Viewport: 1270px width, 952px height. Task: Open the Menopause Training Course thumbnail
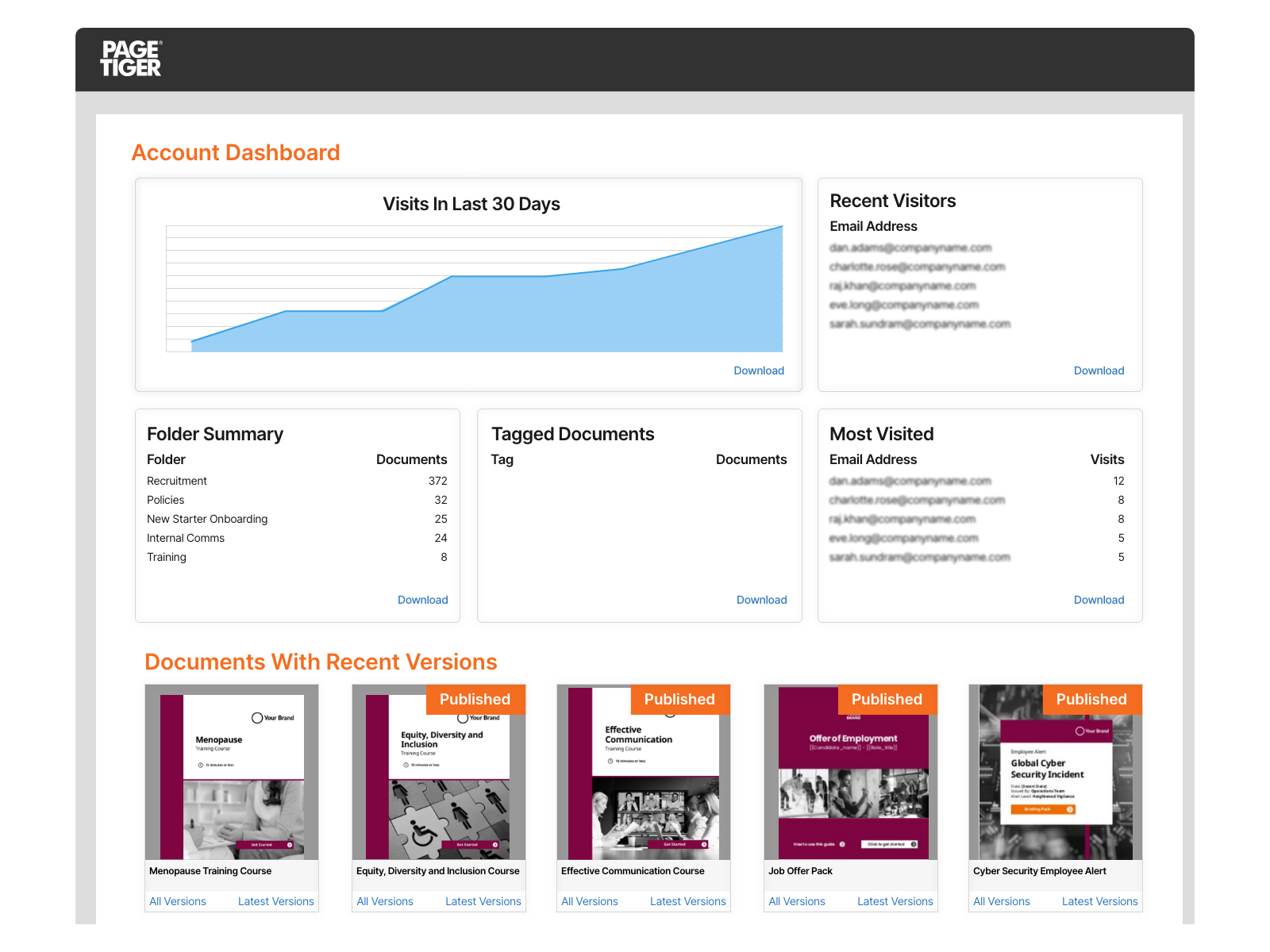[232, 773]
